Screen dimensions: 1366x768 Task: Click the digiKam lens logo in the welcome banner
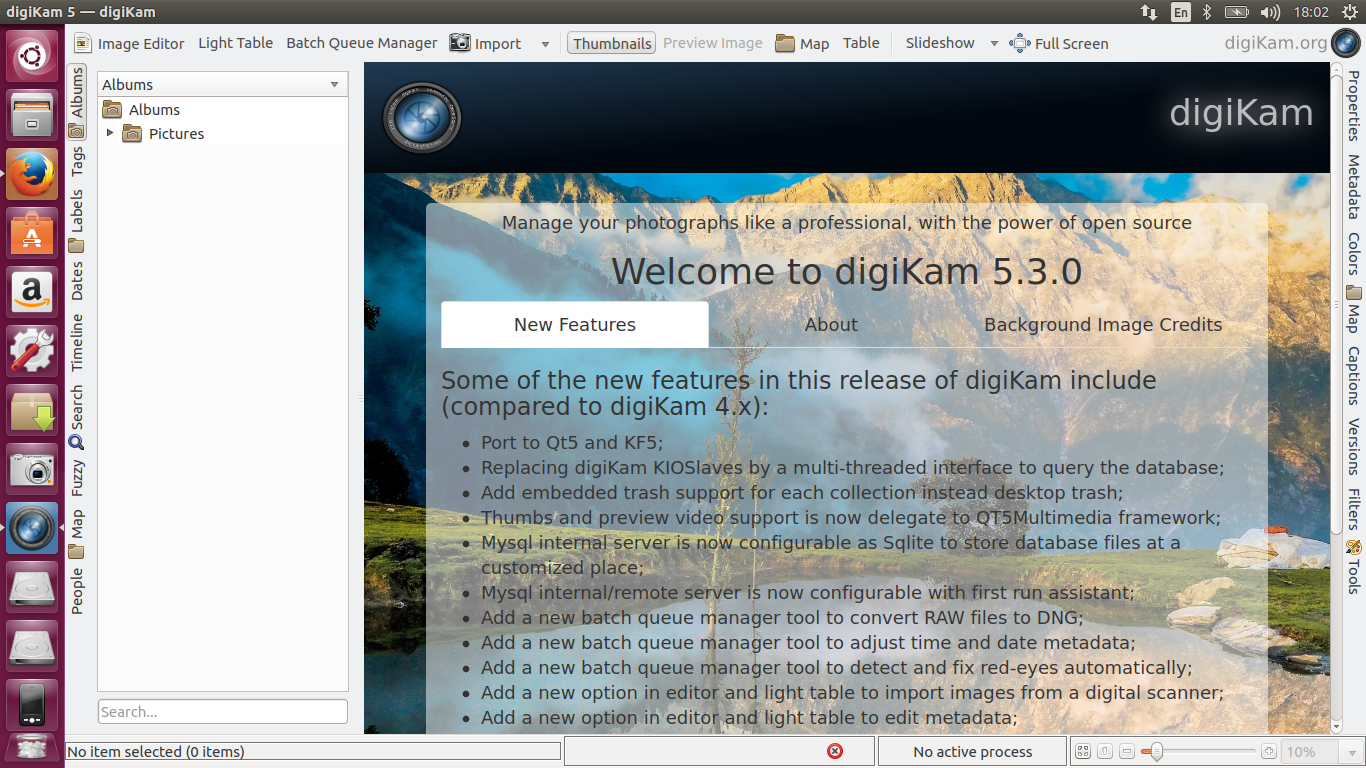point(421,117)
